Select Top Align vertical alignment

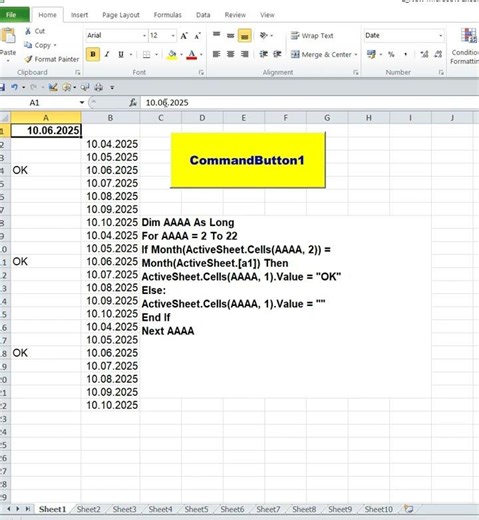(x=217, y=35)
